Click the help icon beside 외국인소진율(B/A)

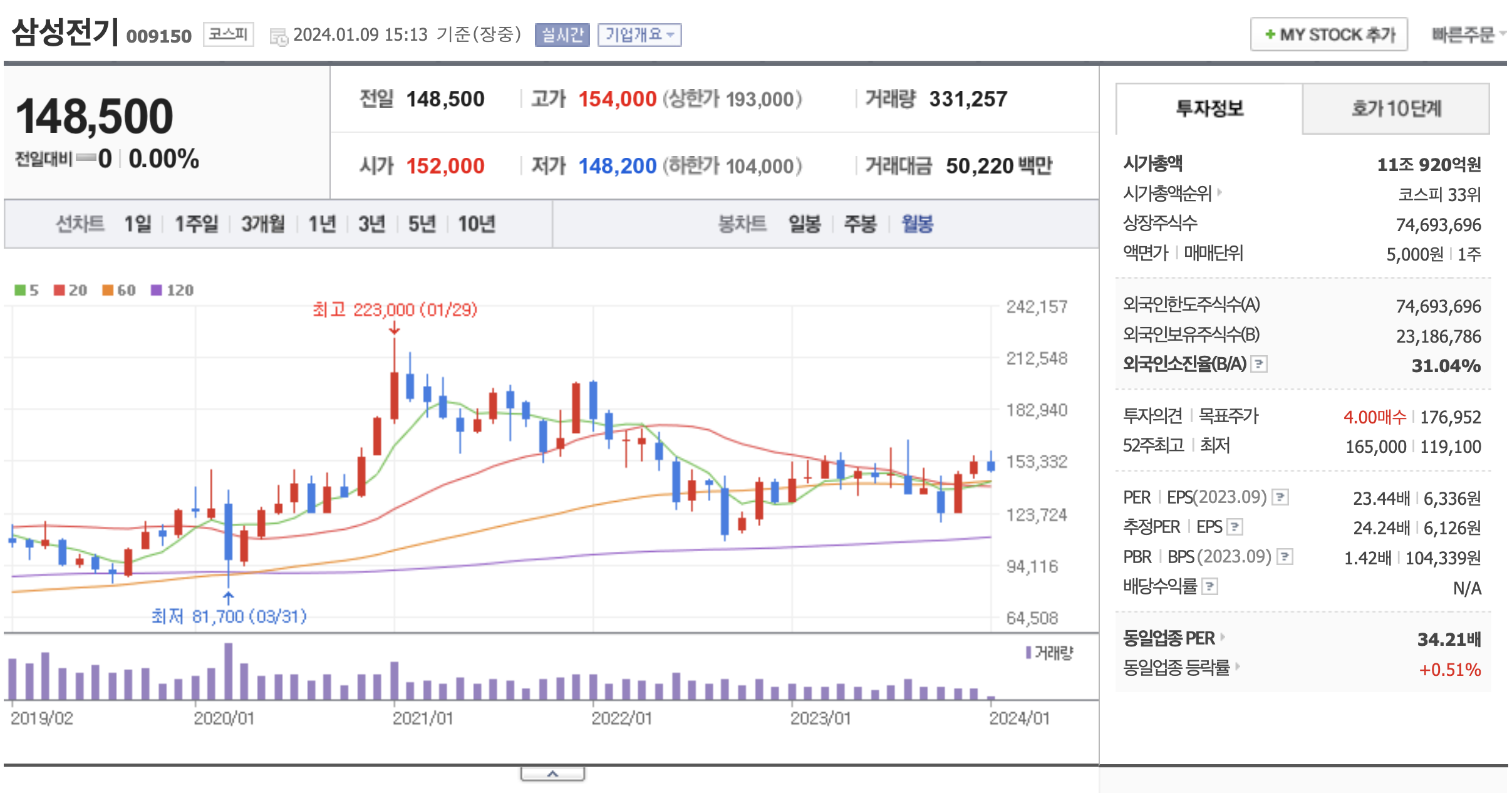(x=1259, y=364)
